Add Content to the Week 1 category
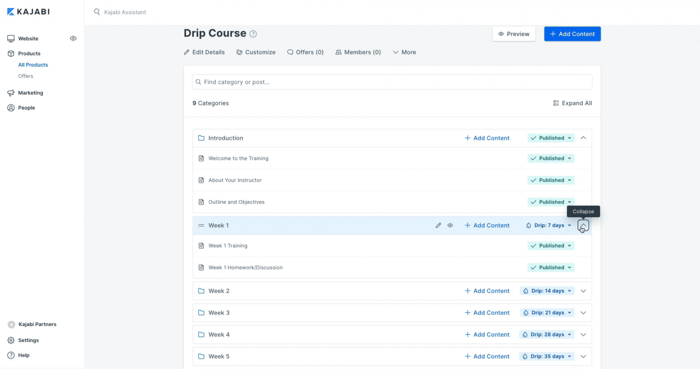700x369 pixels. tap(487, 226)
